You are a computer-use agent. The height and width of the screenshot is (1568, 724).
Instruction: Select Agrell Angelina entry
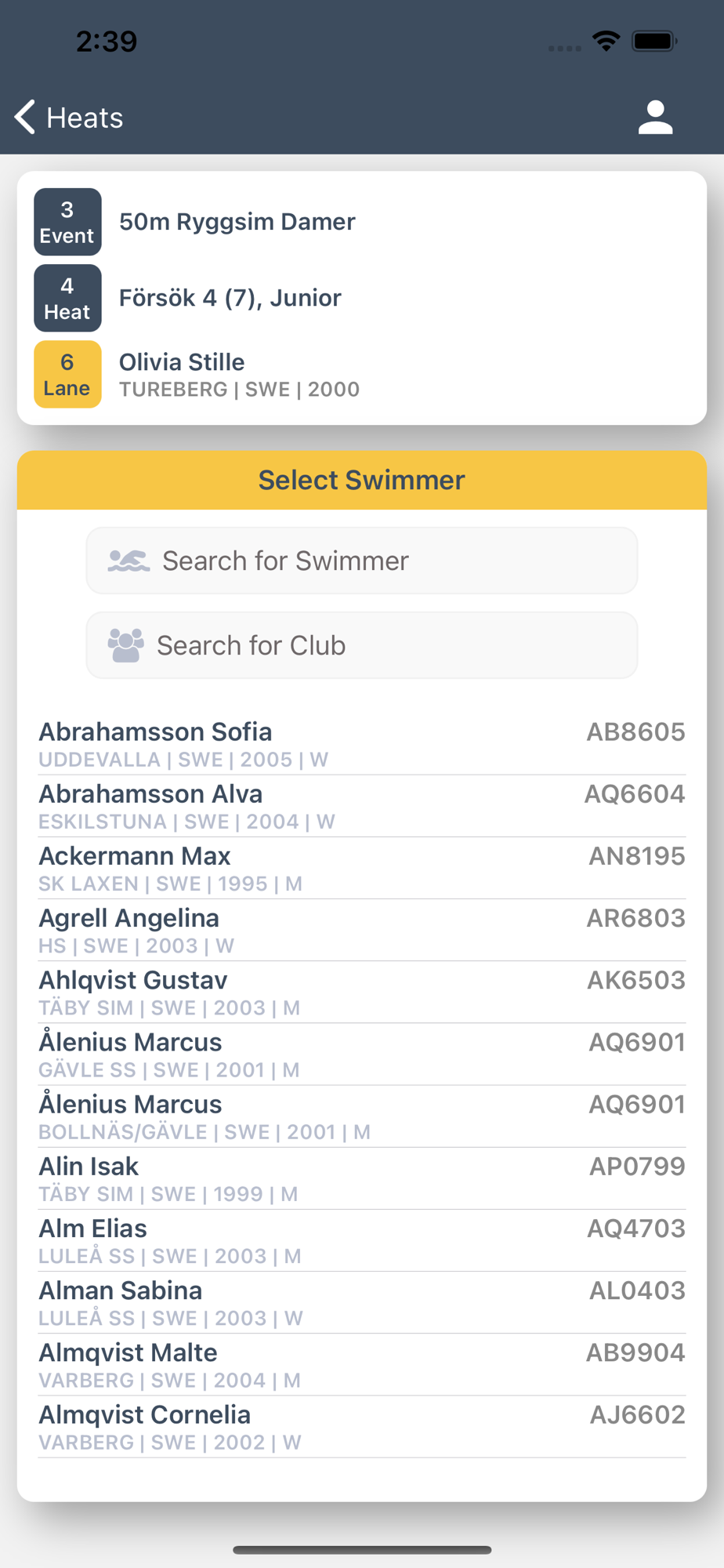coord(362,930)
